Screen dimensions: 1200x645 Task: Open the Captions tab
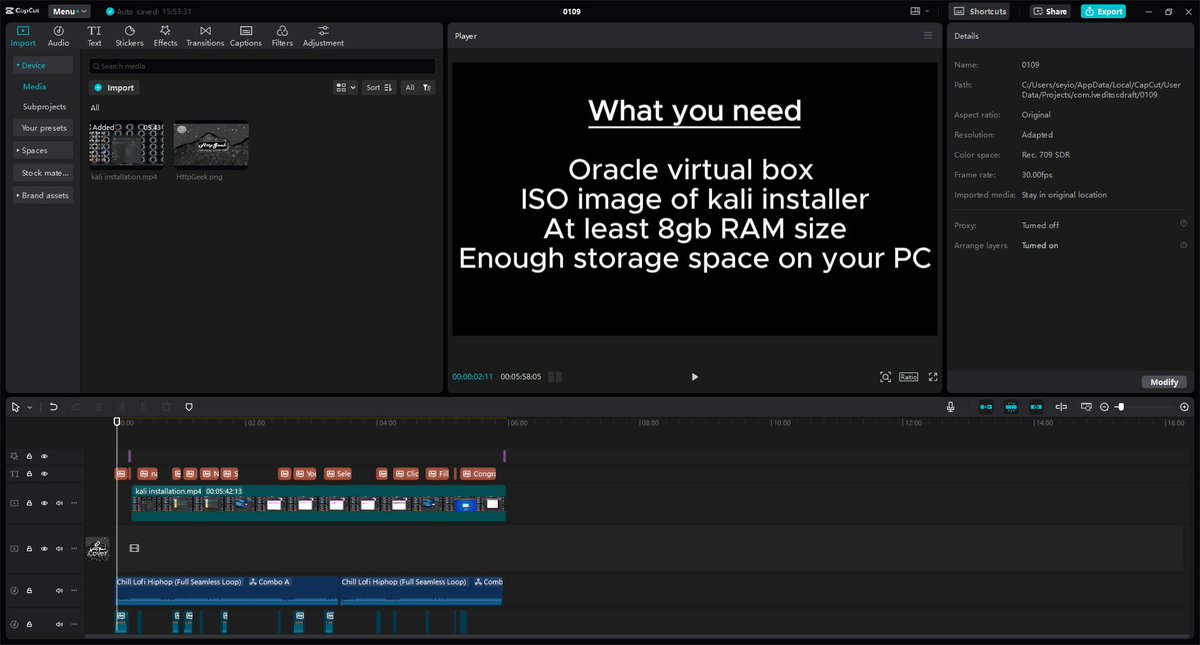tap(246, 36)
